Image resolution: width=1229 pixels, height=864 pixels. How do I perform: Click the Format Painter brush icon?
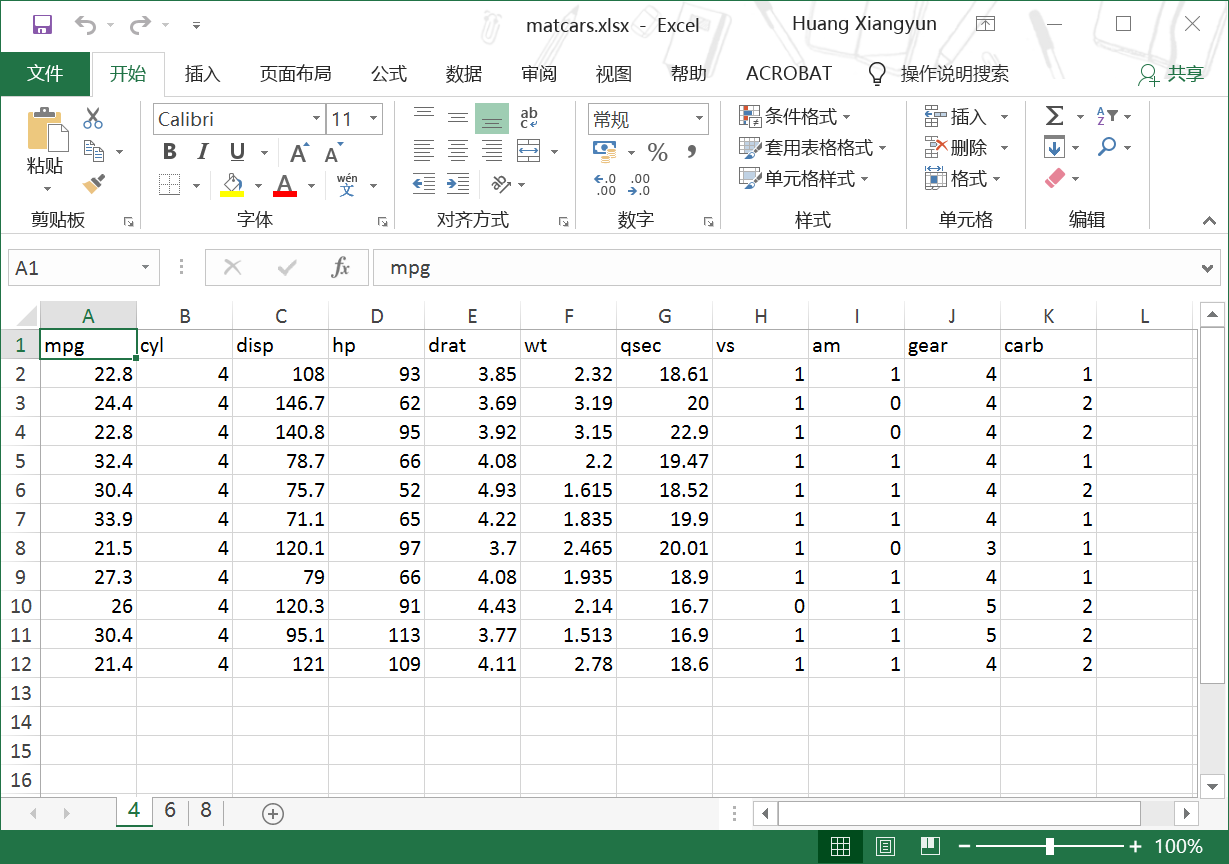pyautogui.click(x=94, y=183)
